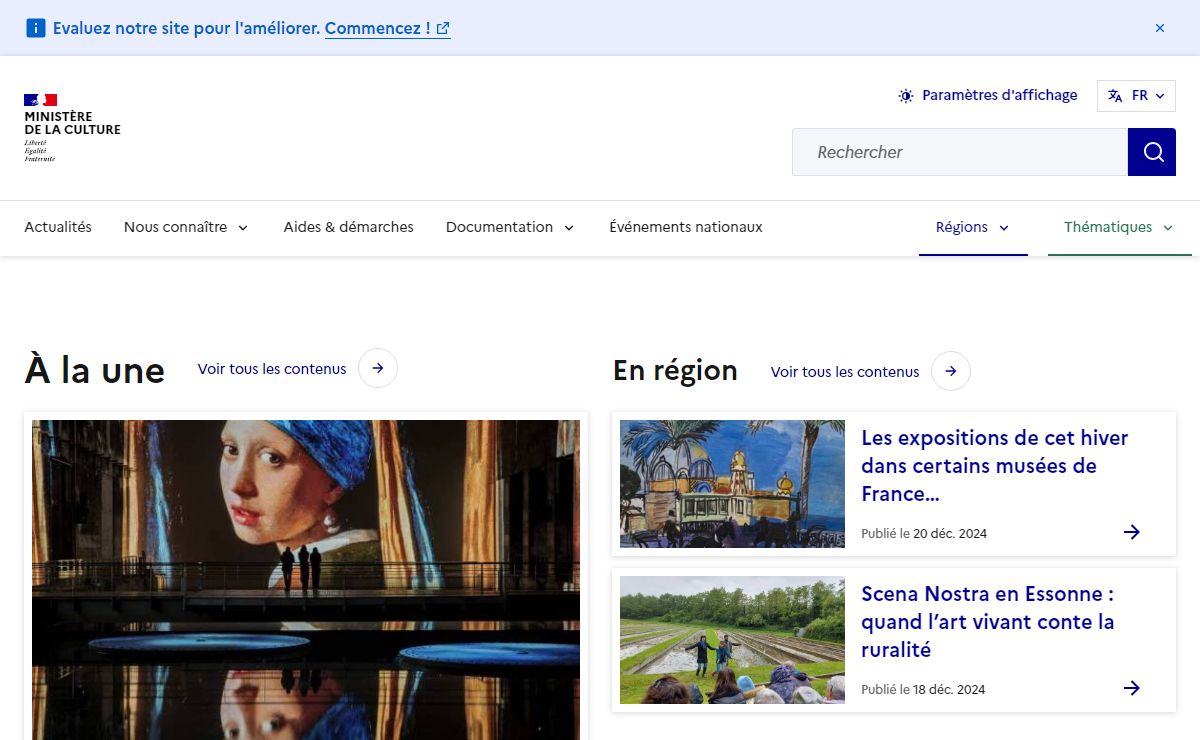Click the magnifying glass search button
1200x740 pixels.
tap(1152, 152)
